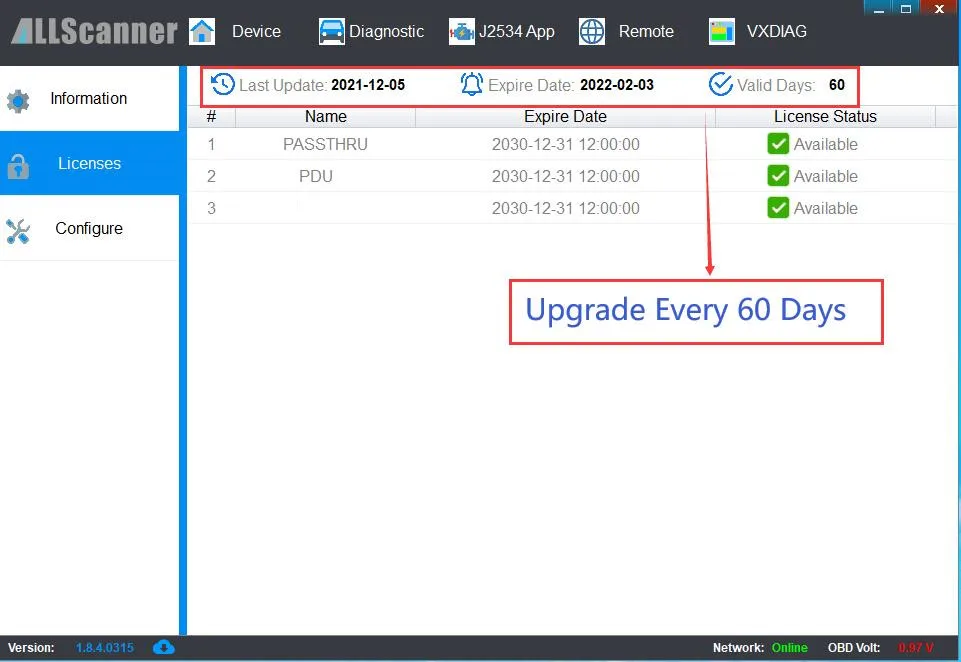Open the Diagnostic section
961x662 pixels.
386,31
